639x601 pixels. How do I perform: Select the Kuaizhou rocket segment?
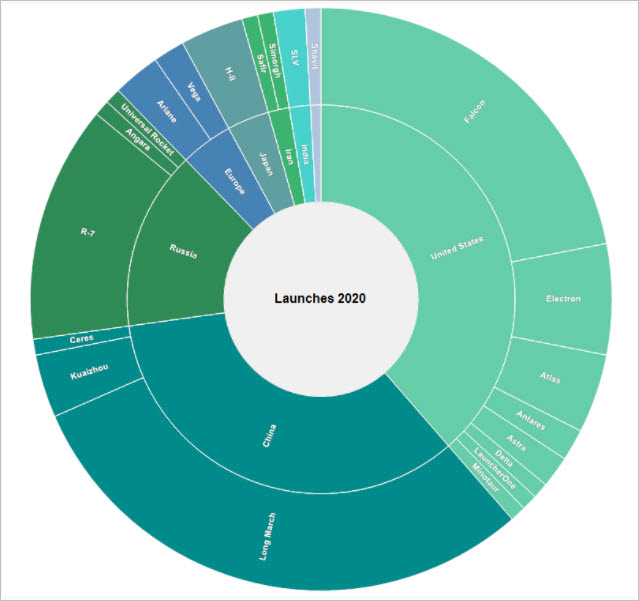pyautogui.click(x=88, y=375)
